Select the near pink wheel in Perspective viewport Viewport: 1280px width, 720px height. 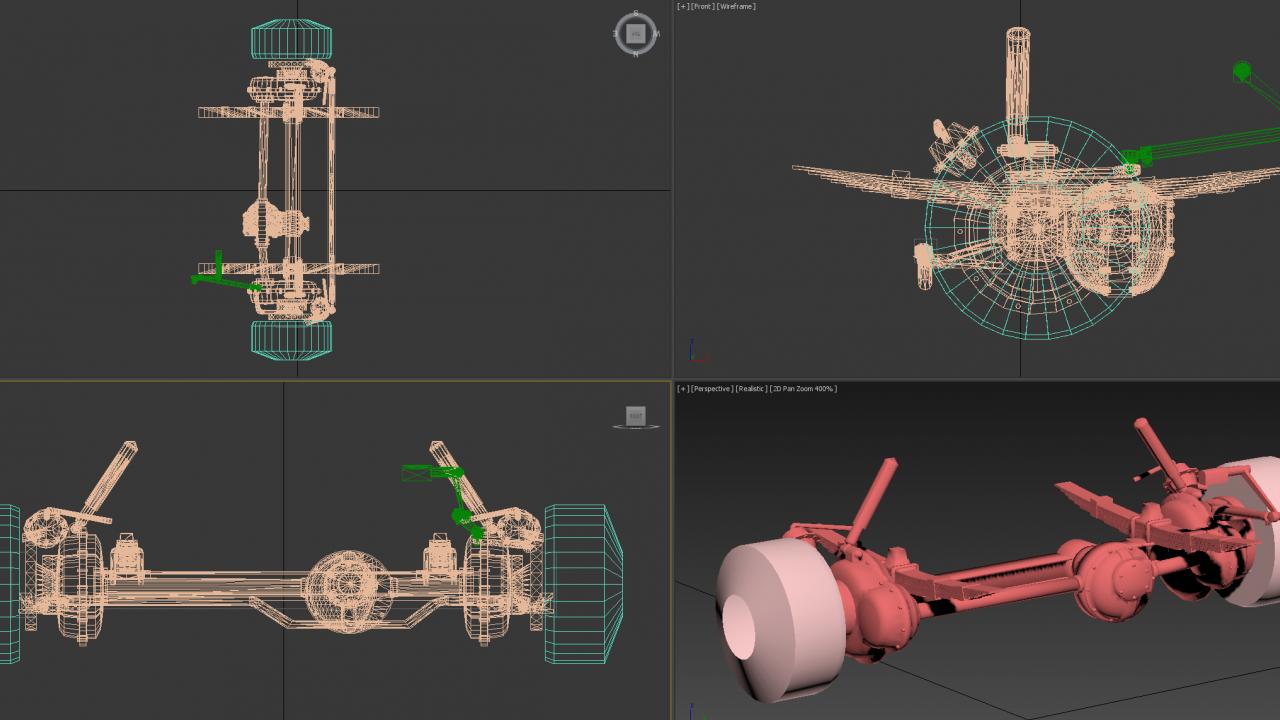pos(780,620)
